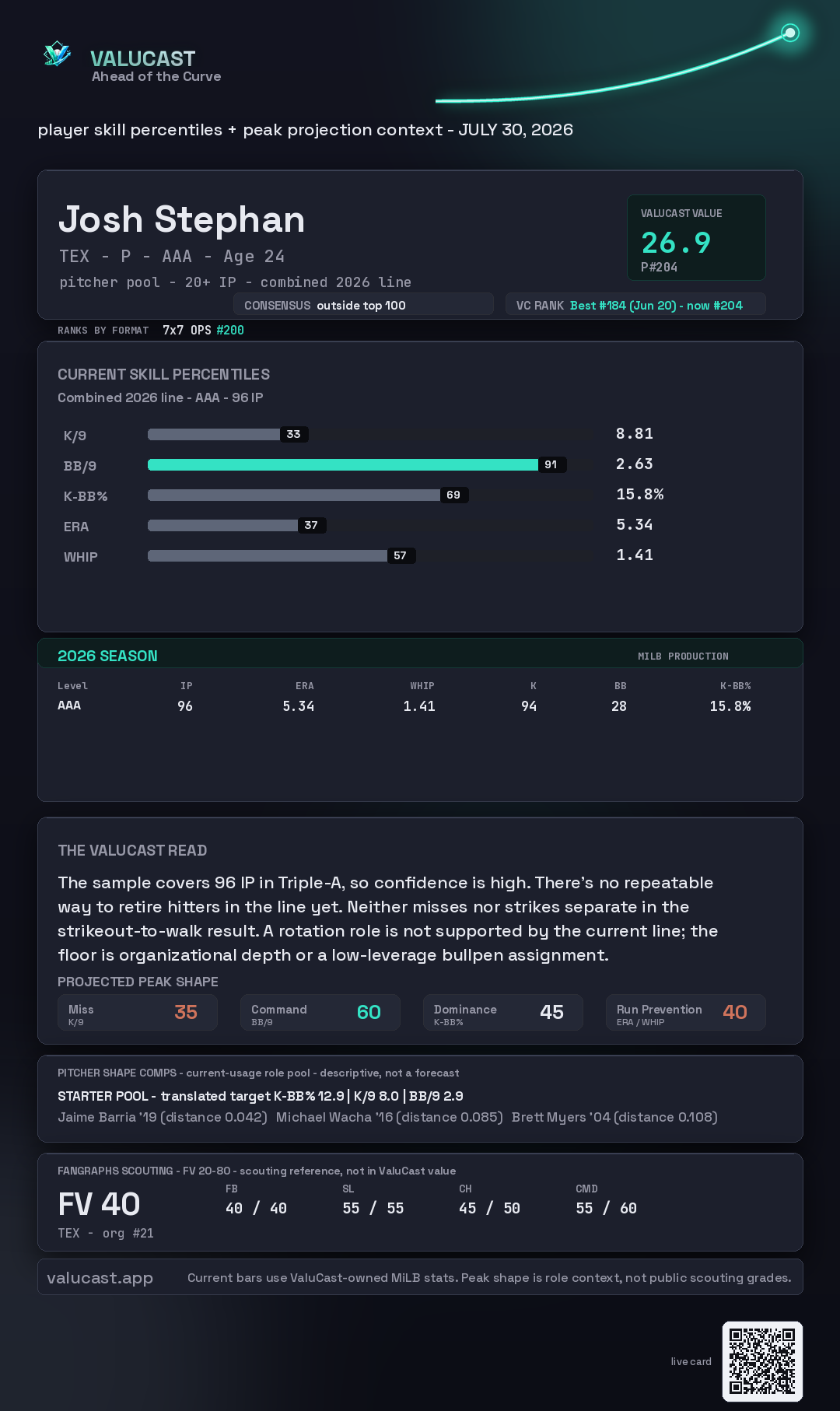Click the VC RANK best #184 pill

point(635,305)
